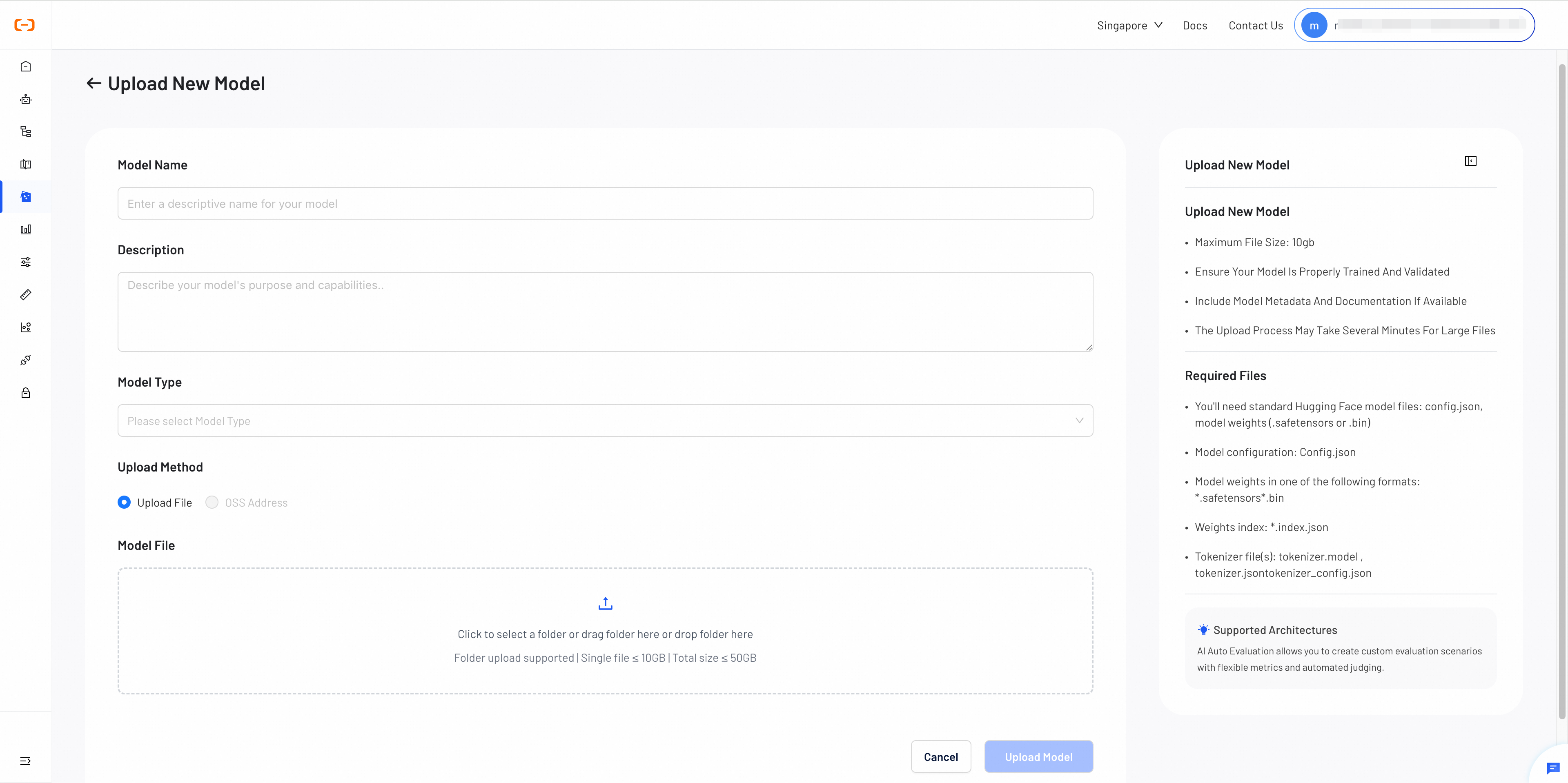Viewport: 1568px width, 783px height.
Task: Click the Cancel button
Action: coord(941,757)
